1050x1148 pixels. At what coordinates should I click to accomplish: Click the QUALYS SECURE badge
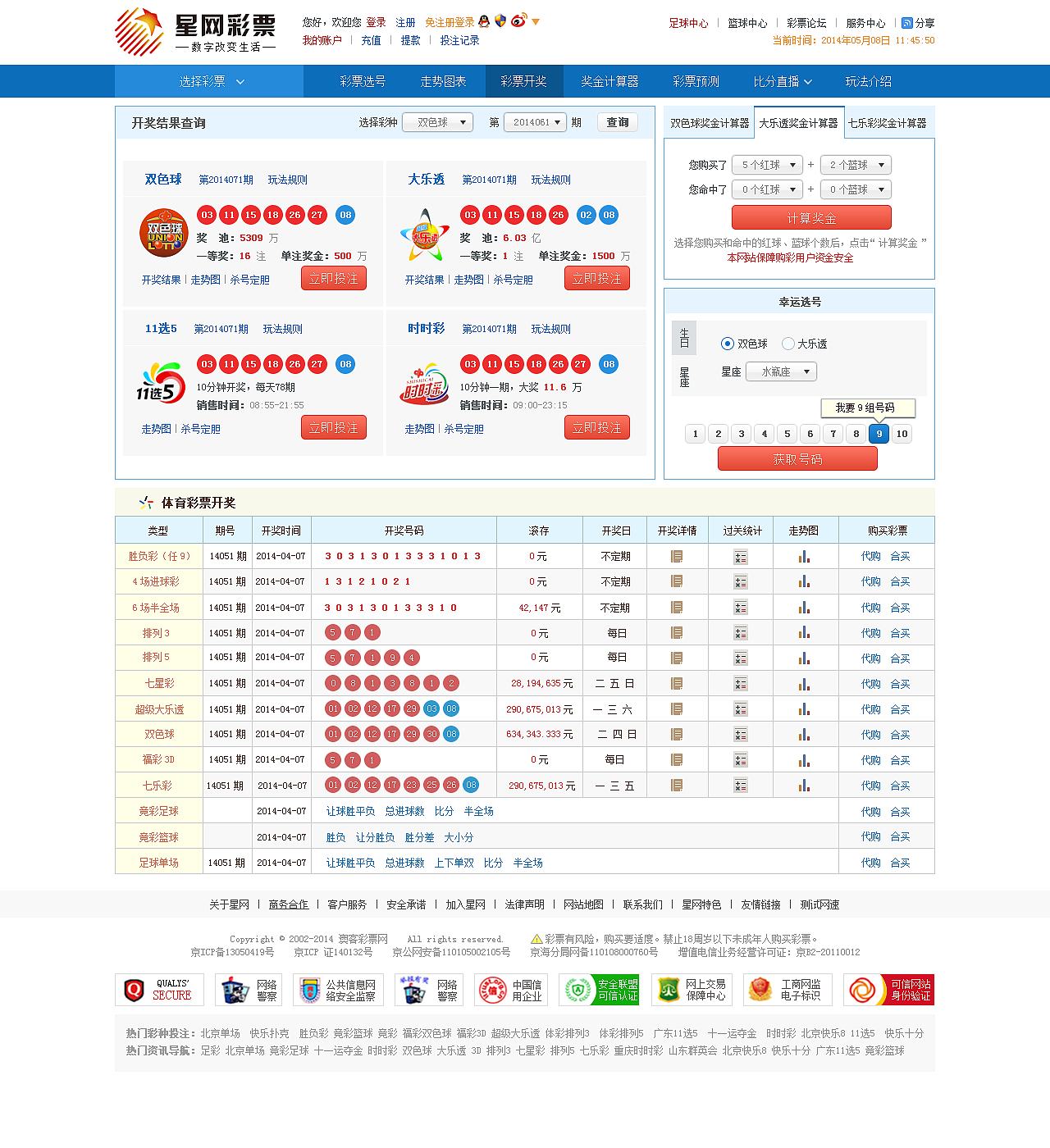159,990
